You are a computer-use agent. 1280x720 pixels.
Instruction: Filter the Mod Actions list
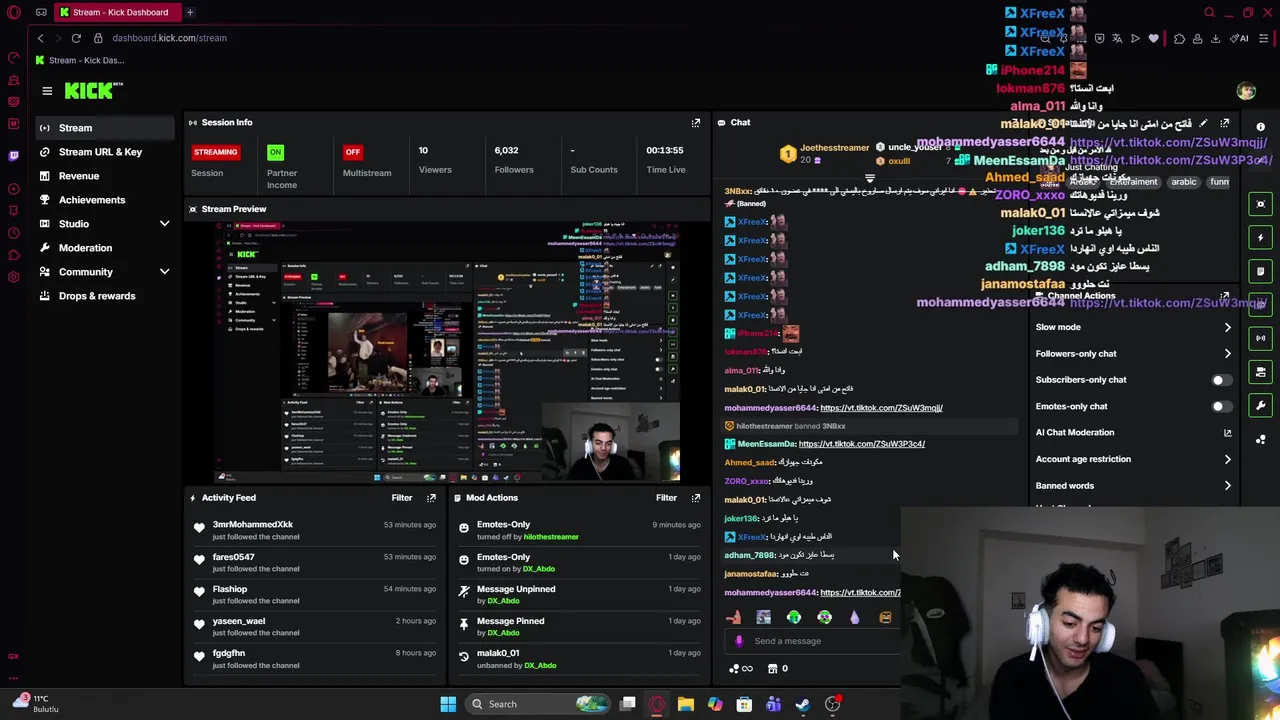tap(666, 497)
